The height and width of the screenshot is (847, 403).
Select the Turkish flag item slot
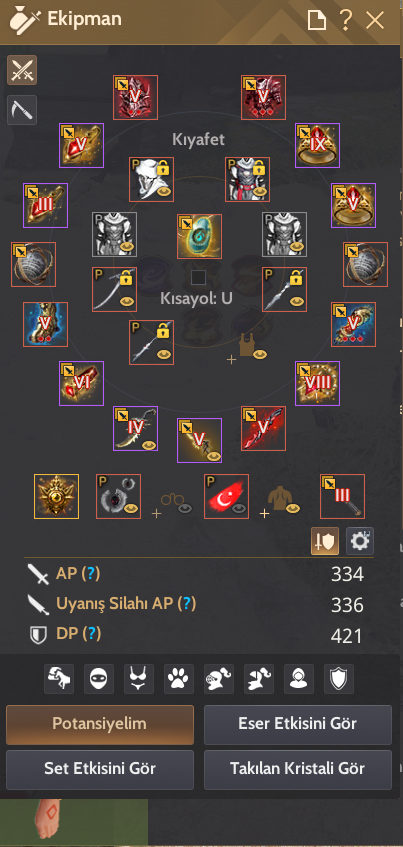tap(226, 496)
